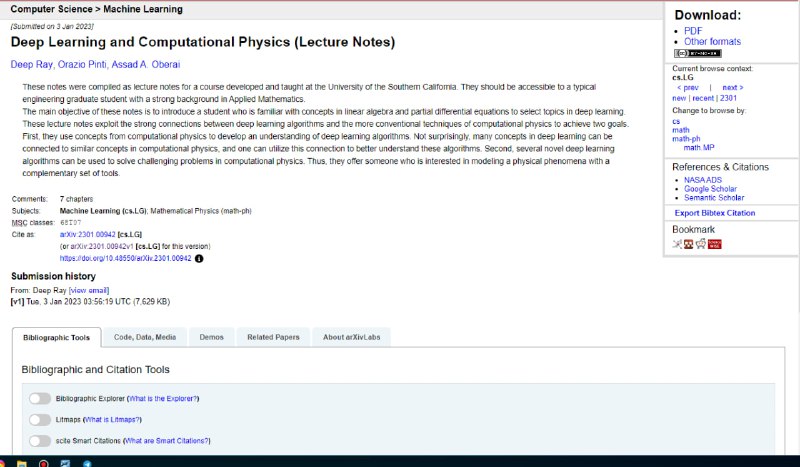Image resolution: width=800 pixels, height=467 pixels.
Task: Open the Related Papers tab
Action: click(x=273, y=337)
